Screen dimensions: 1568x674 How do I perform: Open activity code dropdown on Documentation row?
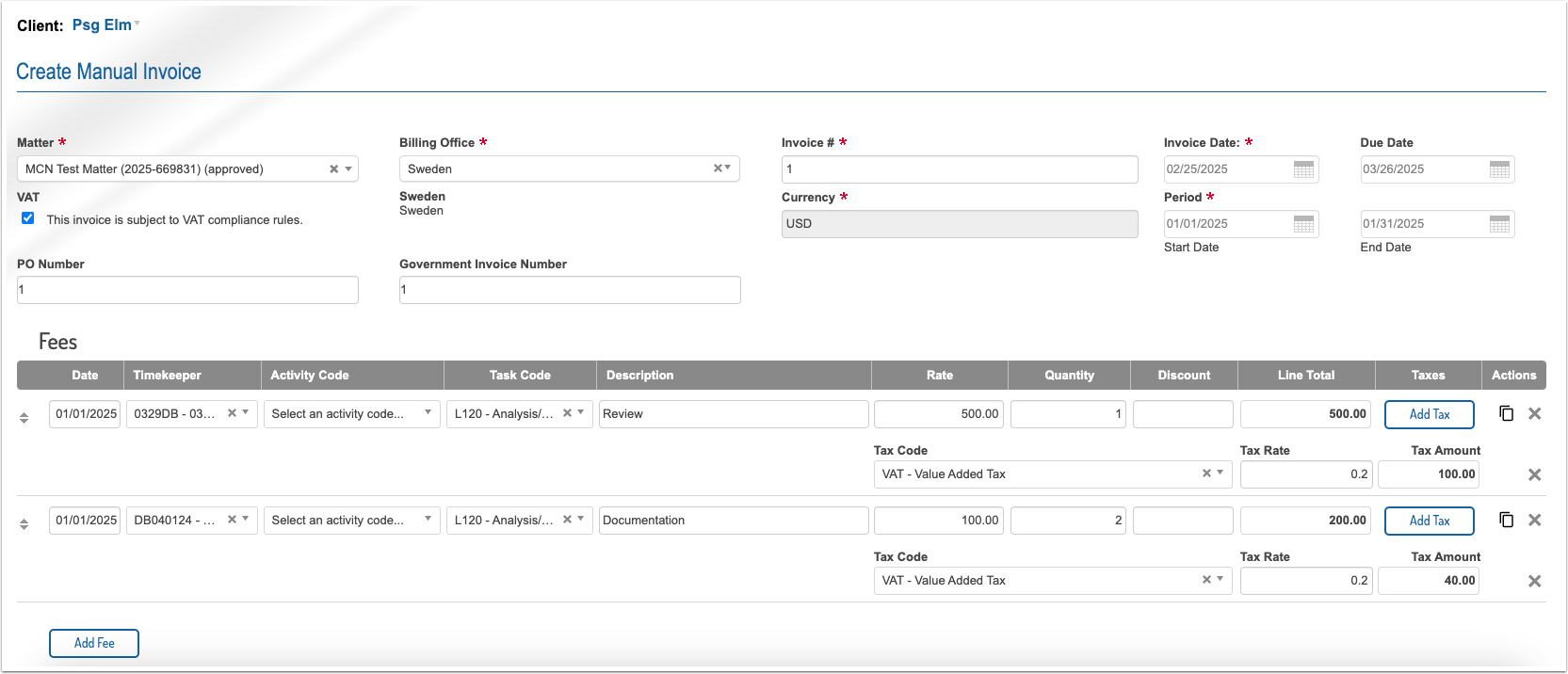click(428, 520)
